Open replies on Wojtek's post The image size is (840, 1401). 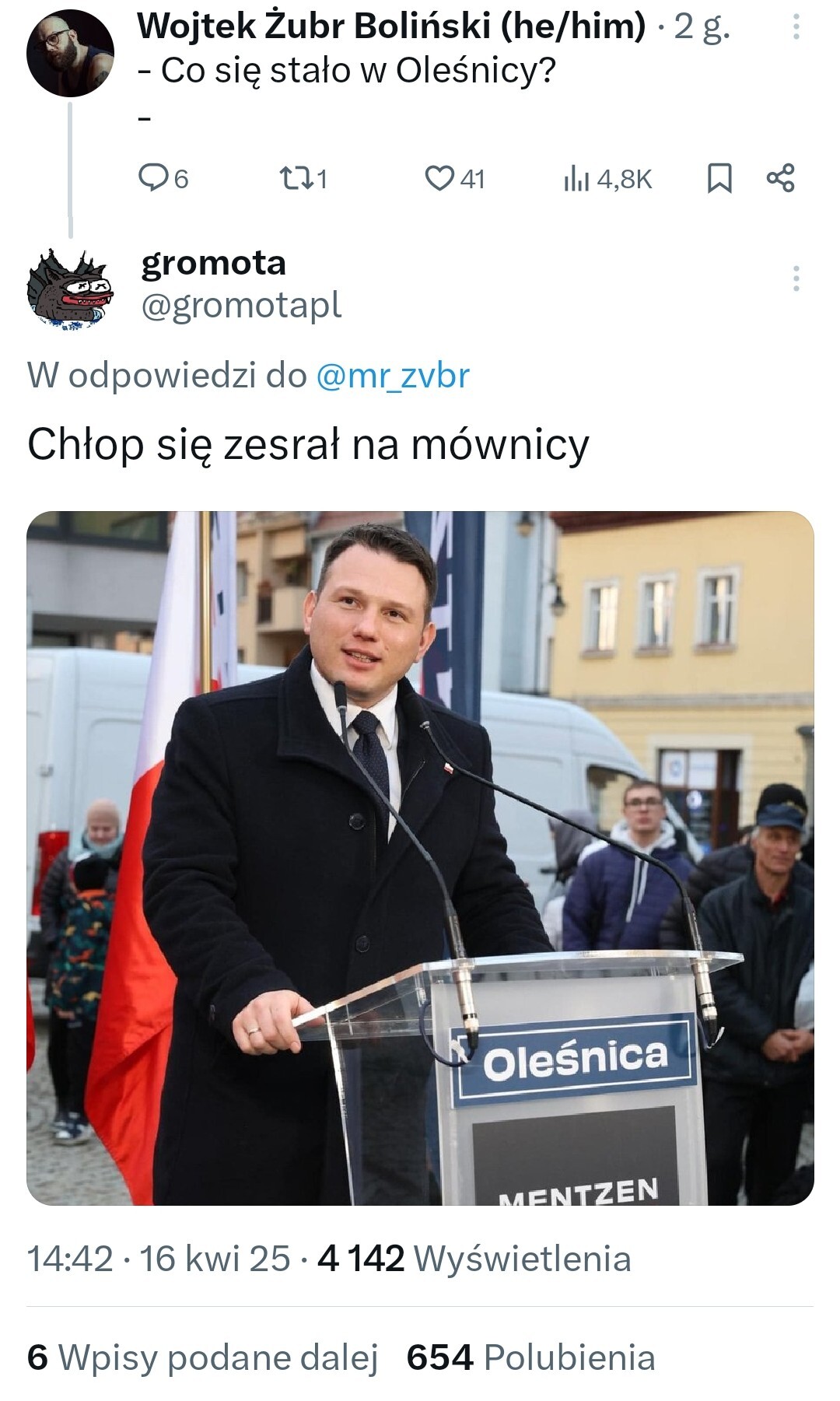(163, 179)
